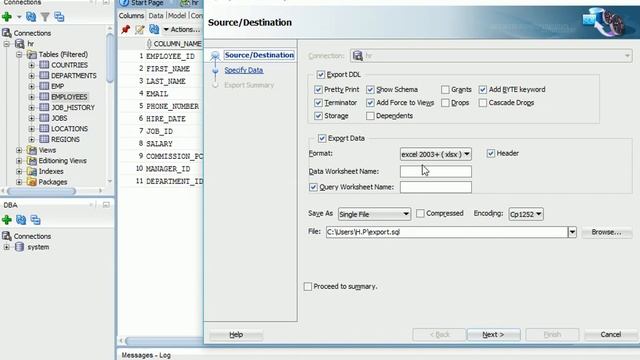Click the Cancel button

pyautogui.click(x=611, y=335)
